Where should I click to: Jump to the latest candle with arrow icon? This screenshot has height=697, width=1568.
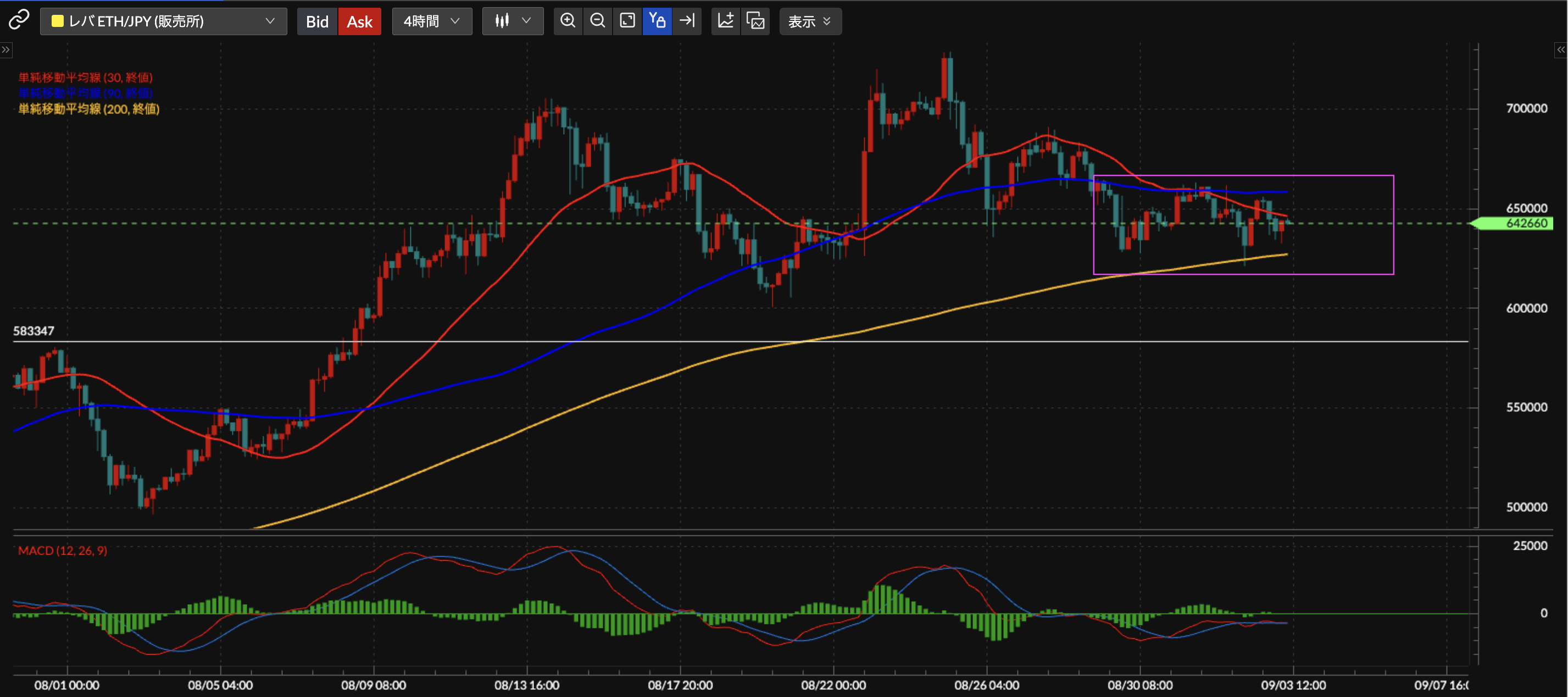[687, 21]
